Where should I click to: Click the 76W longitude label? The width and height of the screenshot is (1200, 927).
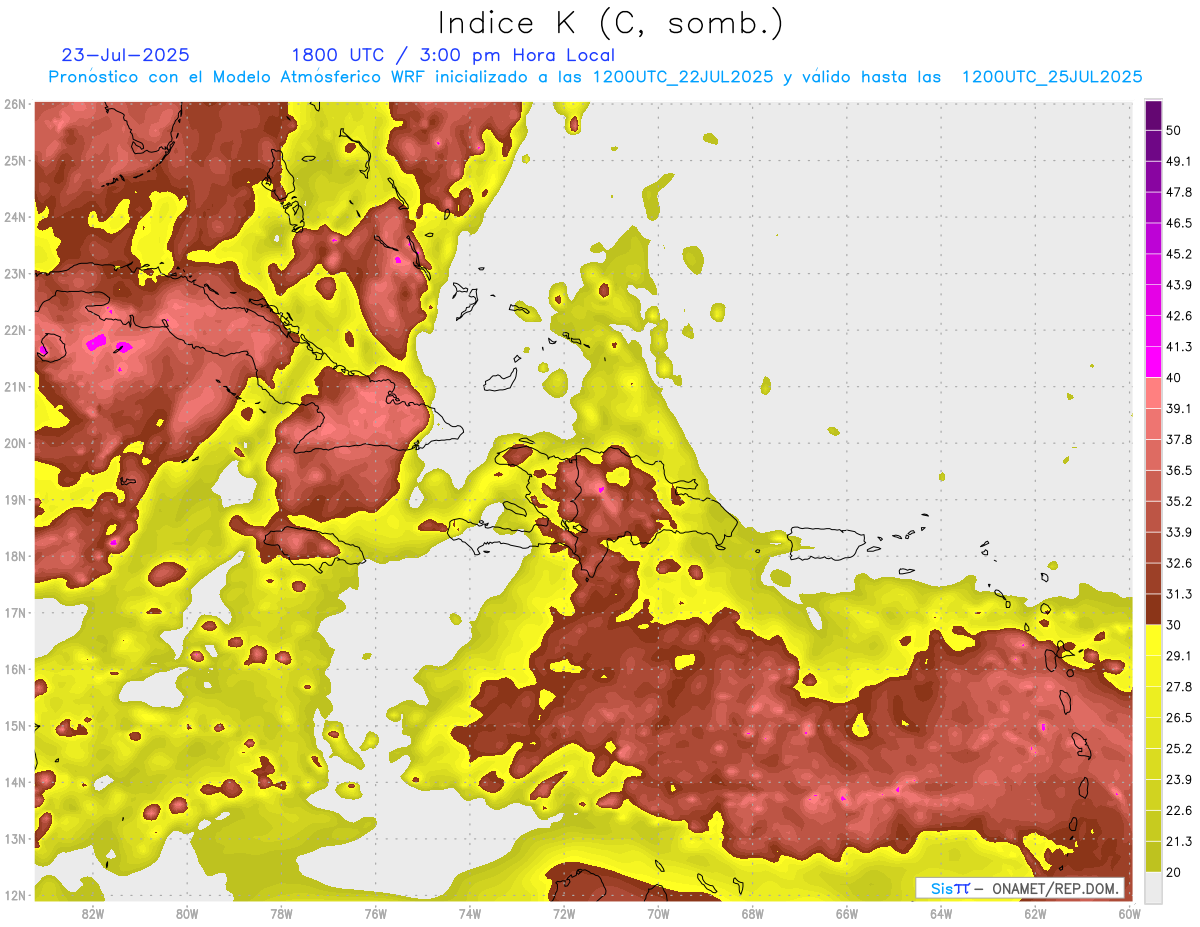376,914
